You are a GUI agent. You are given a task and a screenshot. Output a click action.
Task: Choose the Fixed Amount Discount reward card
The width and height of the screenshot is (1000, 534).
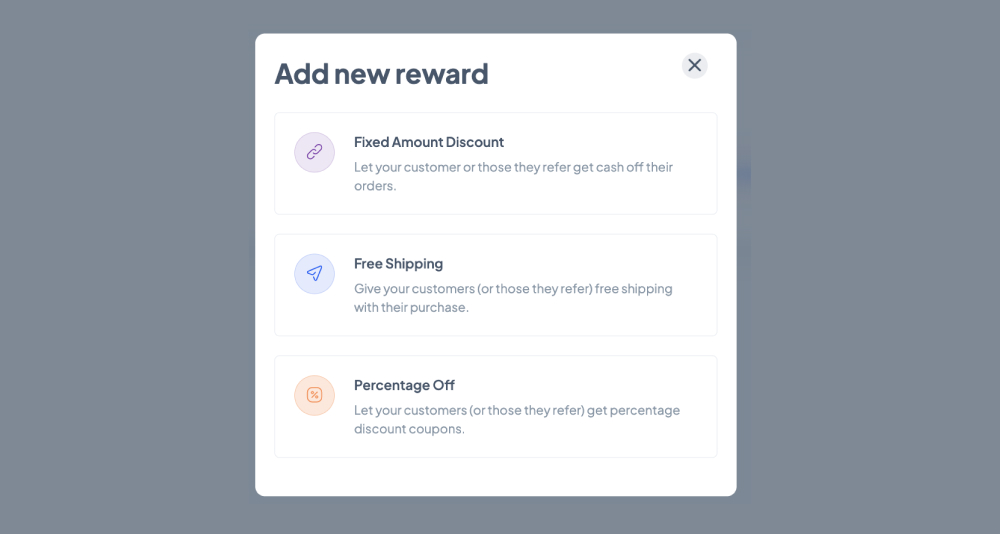click(496, 163)
